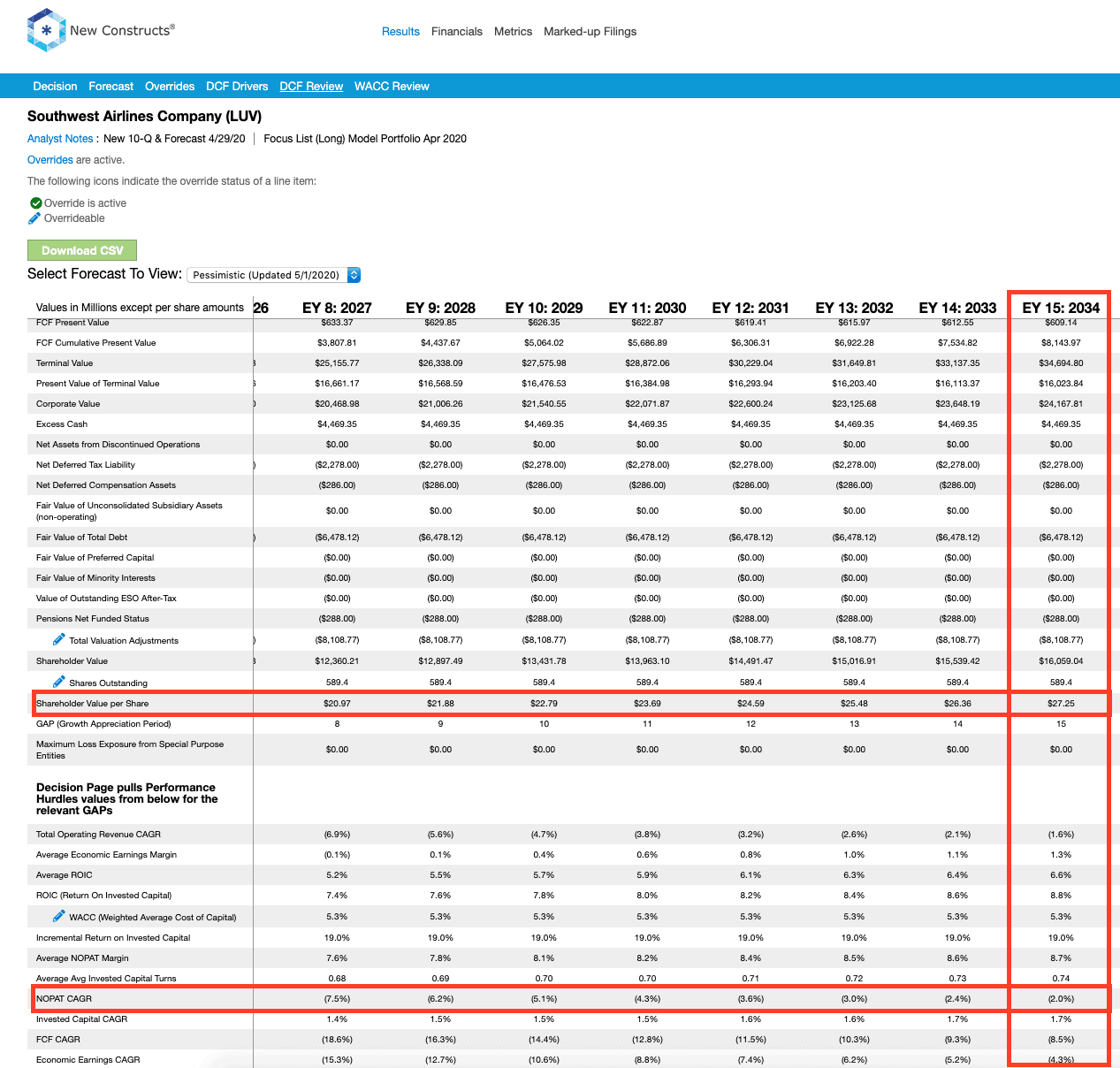The width and height of the screenshot is (1120, 1068).
Task: Click the Total Operating Revenue CAGR label
Action: (98, 835)
